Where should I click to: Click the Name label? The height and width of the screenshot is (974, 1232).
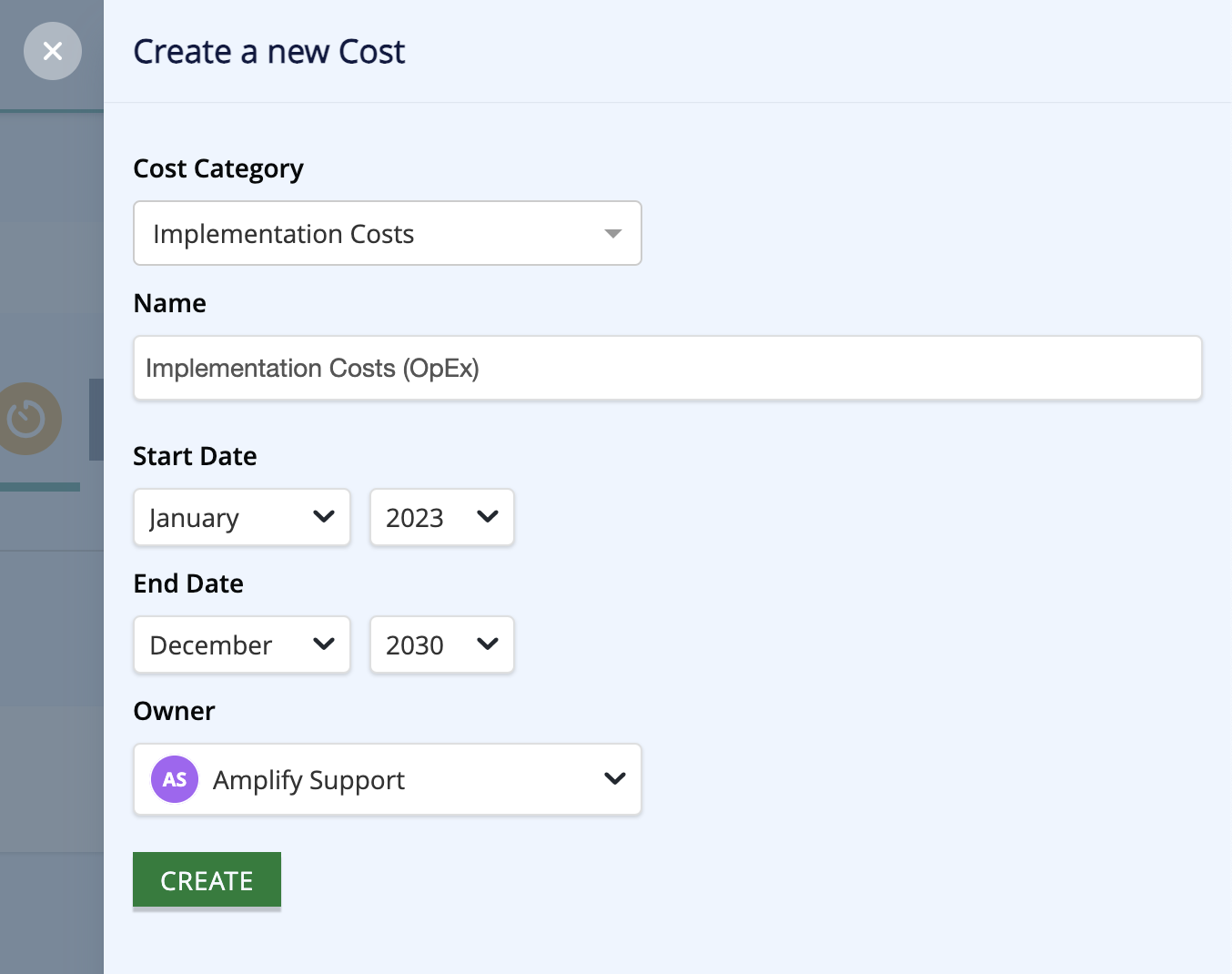[169, 303]
